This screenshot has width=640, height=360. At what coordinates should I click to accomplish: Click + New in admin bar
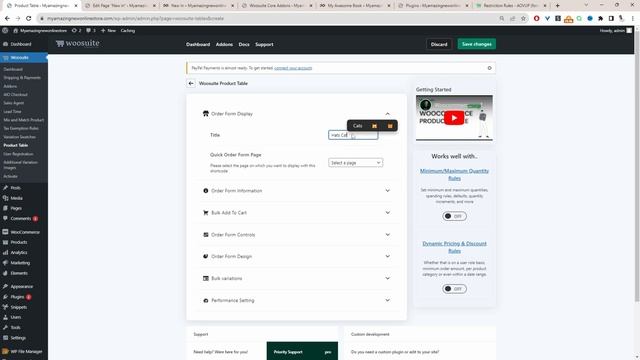(x=108, y=31)
